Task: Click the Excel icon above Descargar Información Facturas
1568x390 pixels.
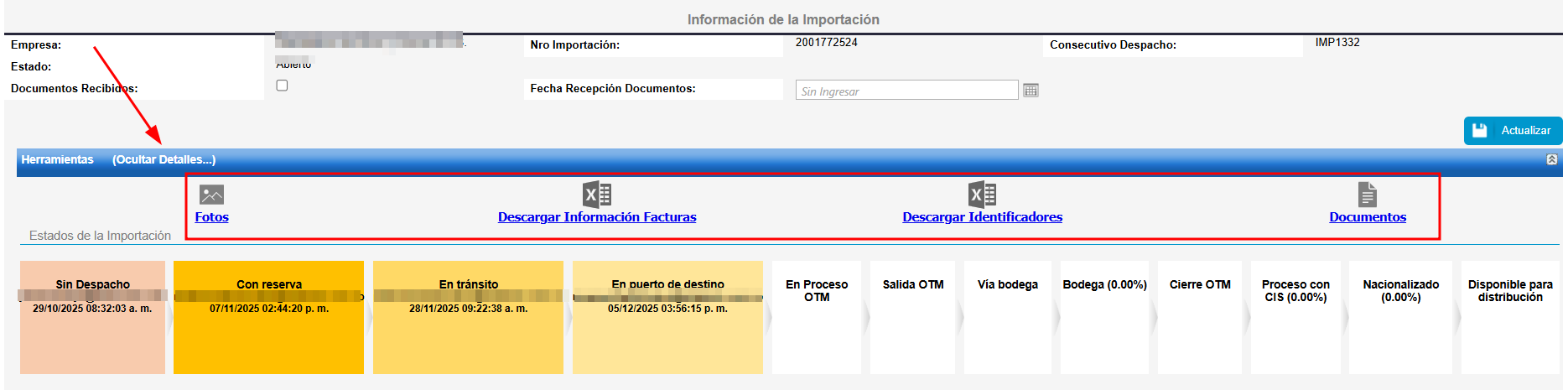Action: tap(597, 195)
